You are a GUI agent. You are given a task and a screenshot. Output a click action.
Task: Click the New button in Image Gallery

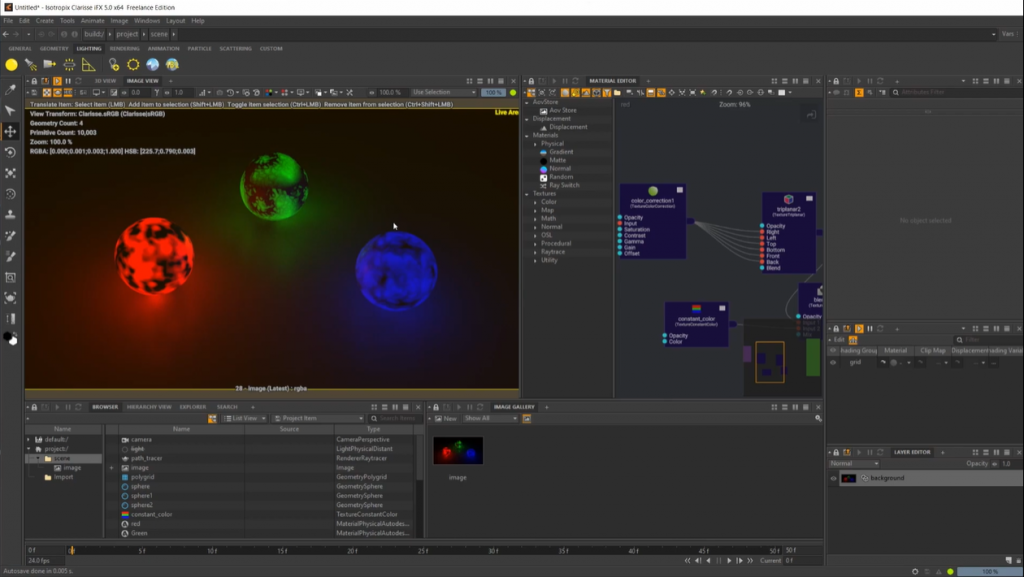(x=446, y=418)
